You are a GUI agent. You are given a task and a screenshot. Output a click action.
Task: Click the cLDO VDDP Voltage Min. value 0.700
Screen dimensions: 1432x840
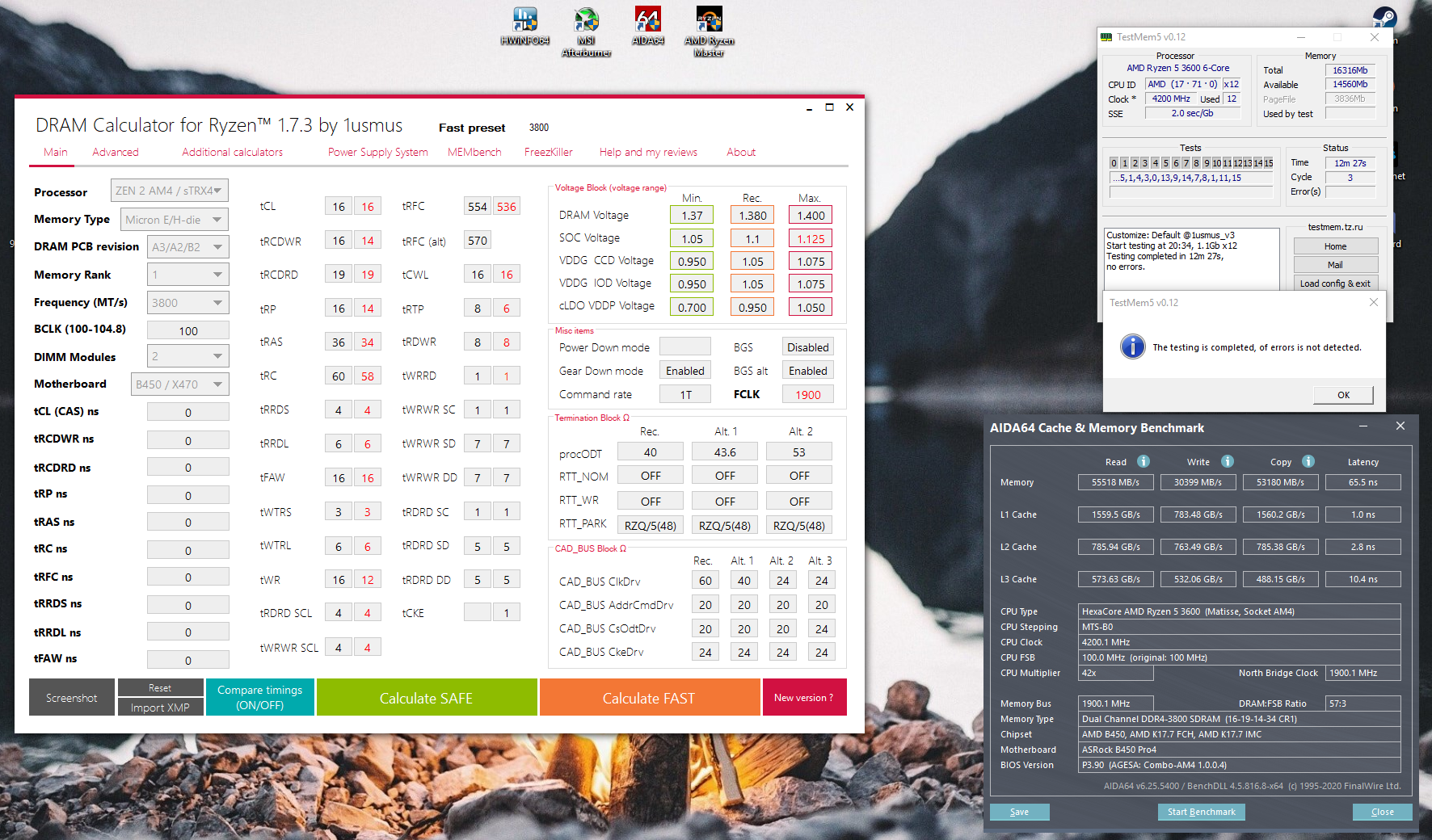point(692,307)
